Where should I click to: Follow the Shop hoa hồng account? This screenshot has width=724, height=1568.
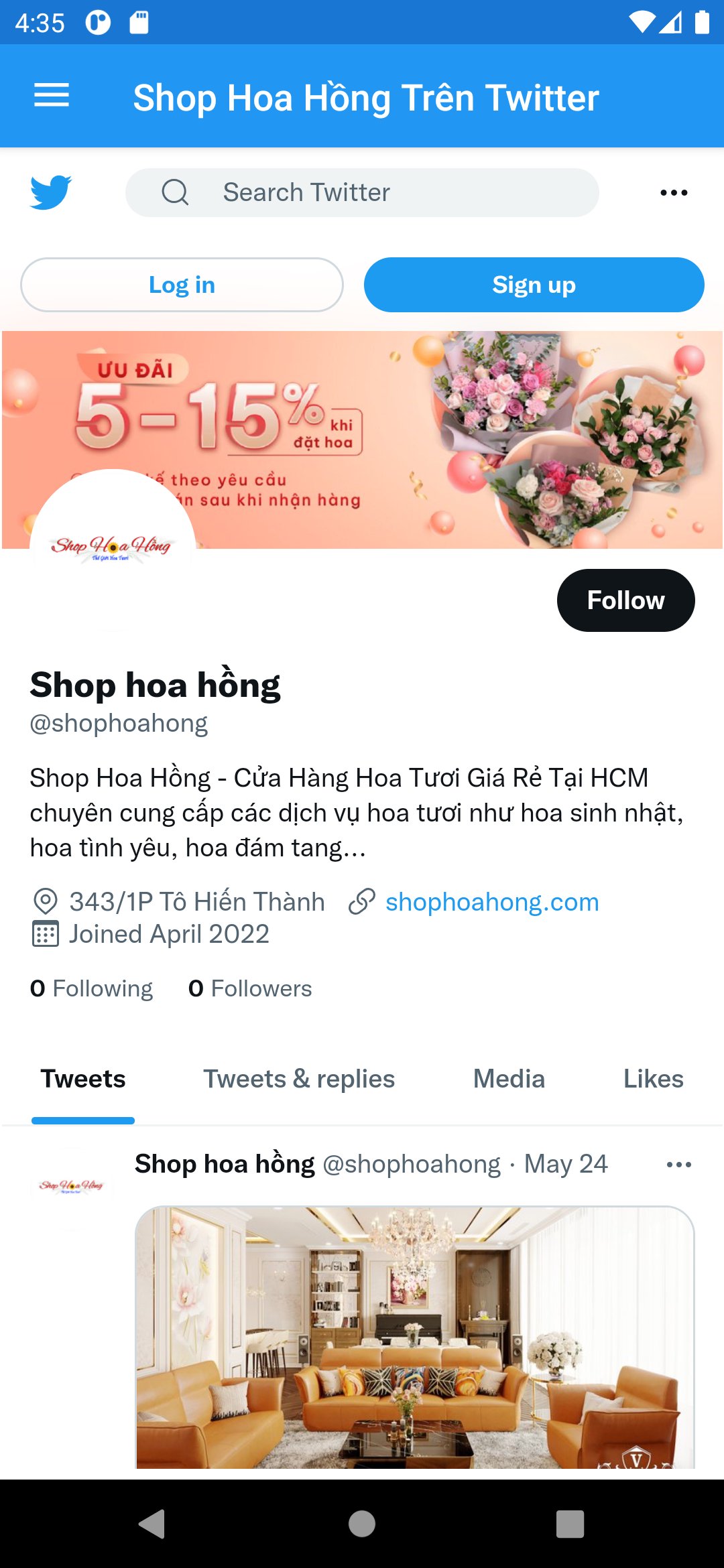[626, 600]
